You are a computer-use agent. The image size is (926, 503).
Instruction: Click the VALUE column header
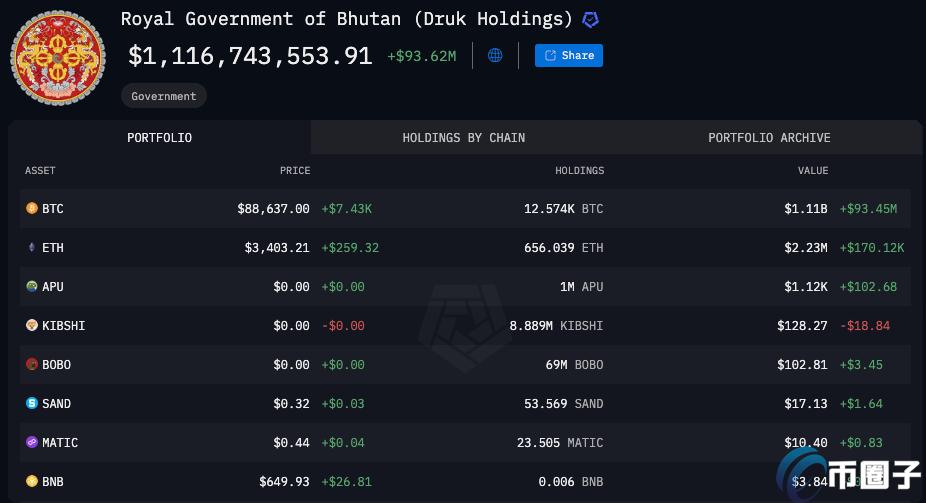[813, 171]
